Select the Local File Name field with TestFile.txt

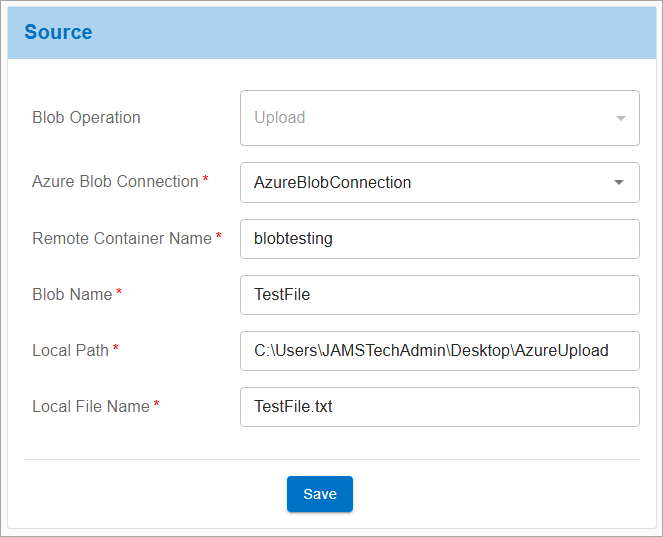tap(440, 407)
